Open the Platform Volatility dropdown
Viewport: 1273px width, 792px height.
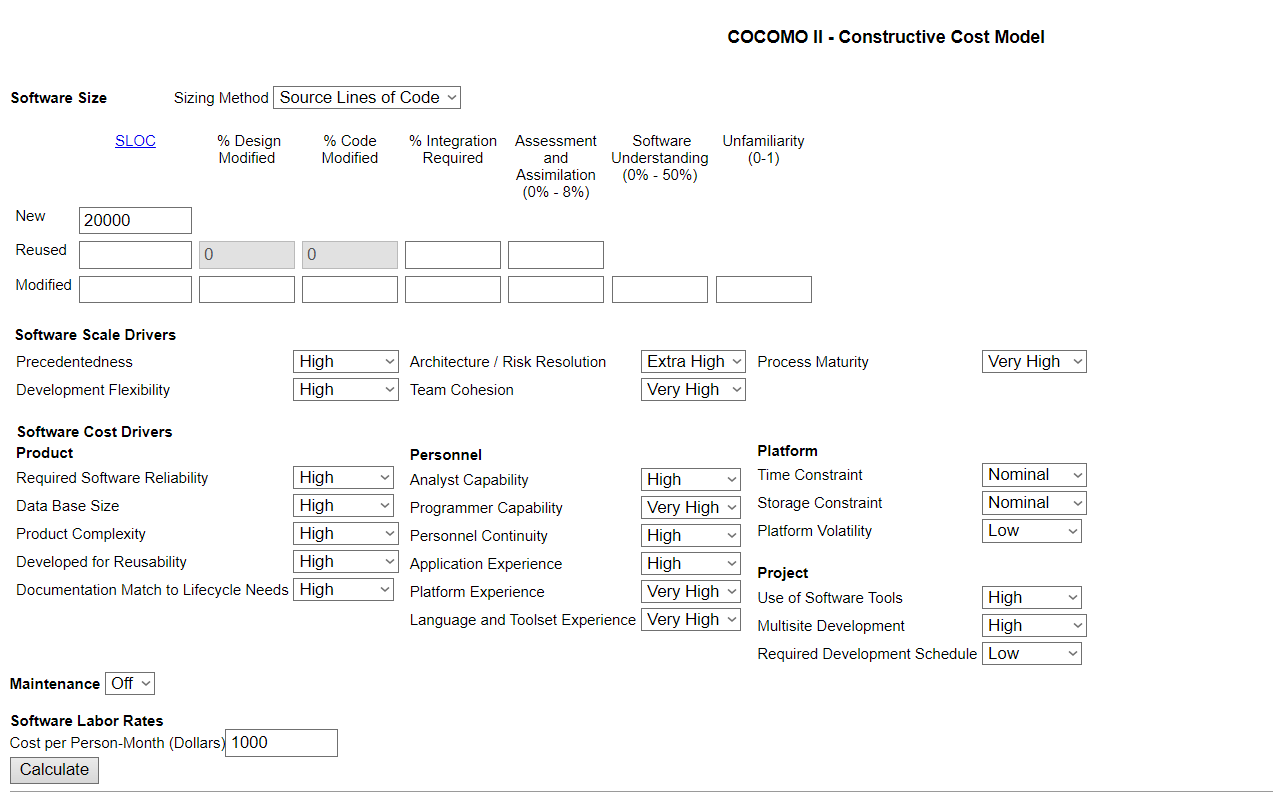1032,531
